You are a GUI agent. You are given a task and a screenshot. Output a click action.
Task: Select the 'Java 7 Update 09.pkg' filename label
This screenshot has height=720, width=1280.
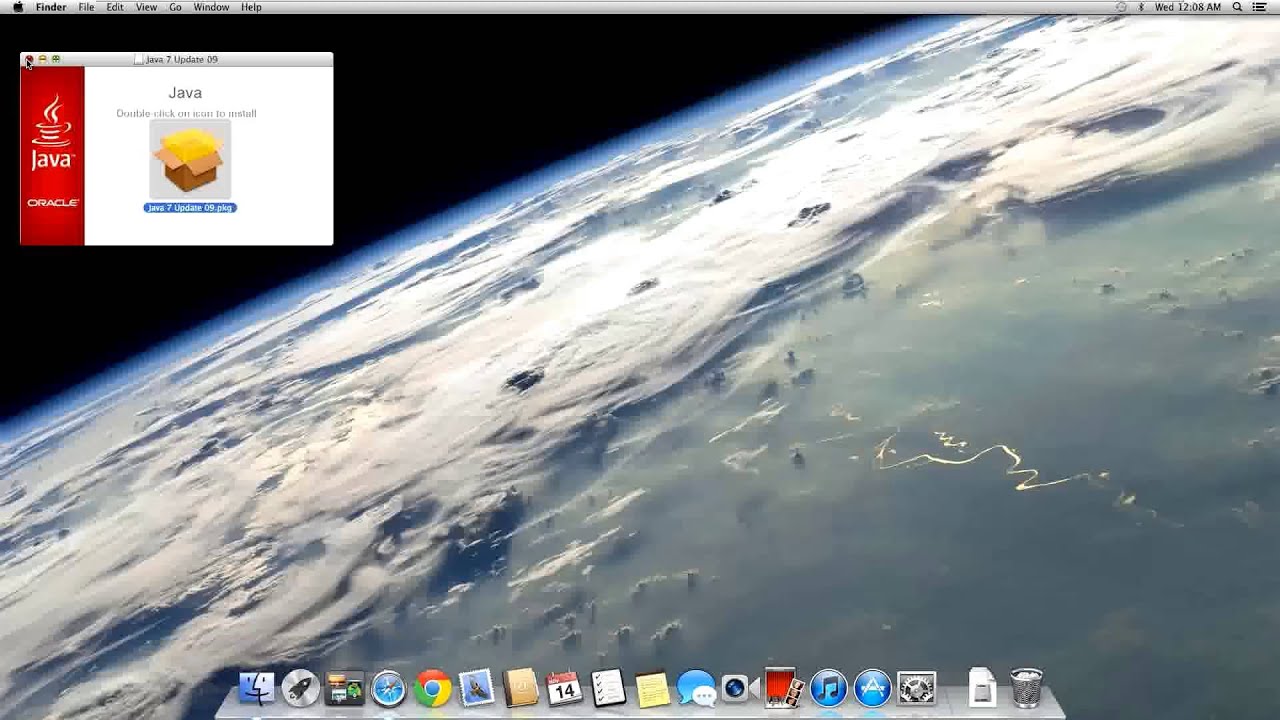click(190, 208)
